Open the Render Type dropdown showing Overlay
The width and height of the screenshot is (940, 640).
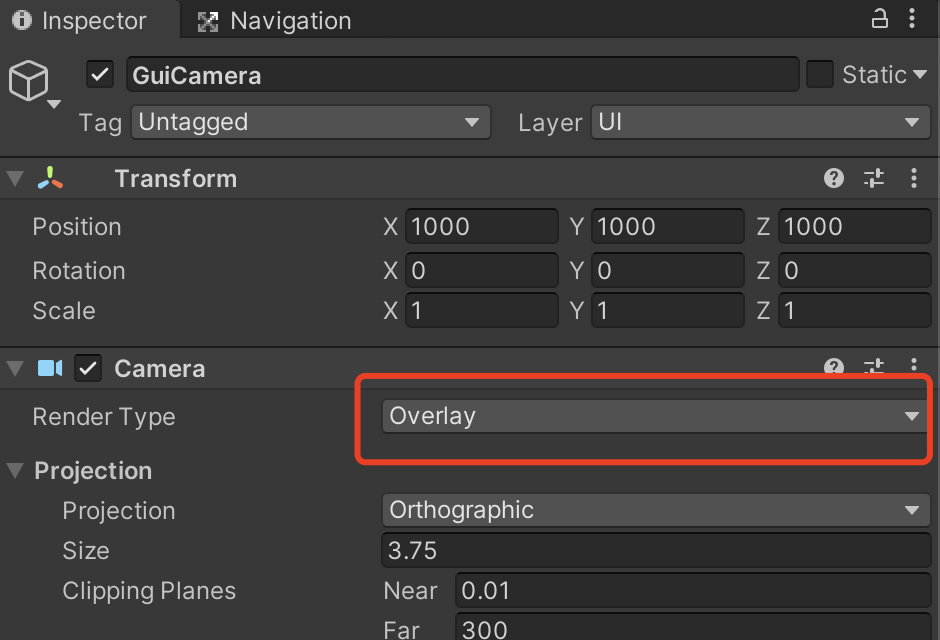click(x=656, y=416)
